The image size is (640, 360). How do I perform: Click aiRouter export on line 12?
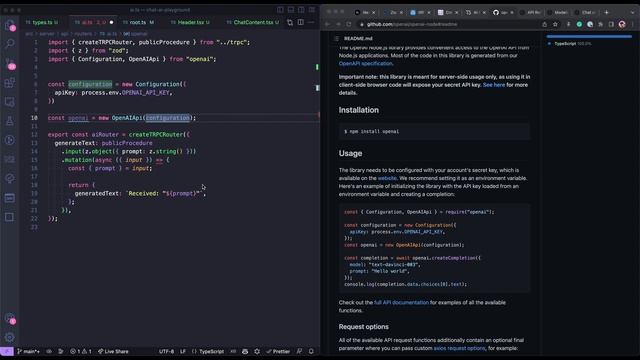pyautogui.click(x=105, y=134)
